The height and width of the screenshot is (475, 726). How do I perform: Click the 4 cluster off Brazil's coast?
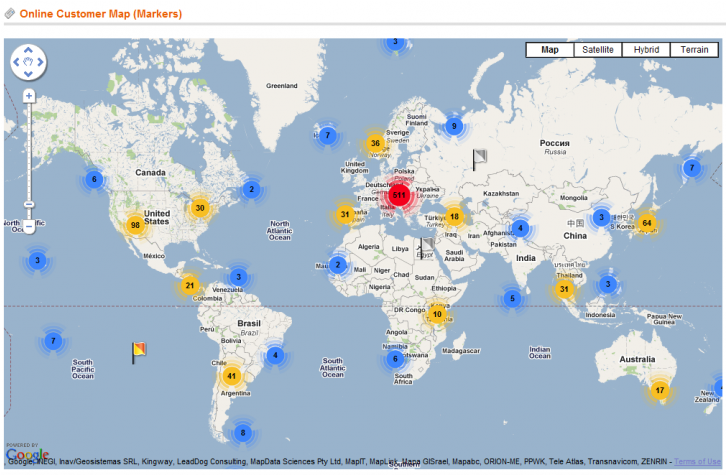pyautogui.click(x=275, y=355)
